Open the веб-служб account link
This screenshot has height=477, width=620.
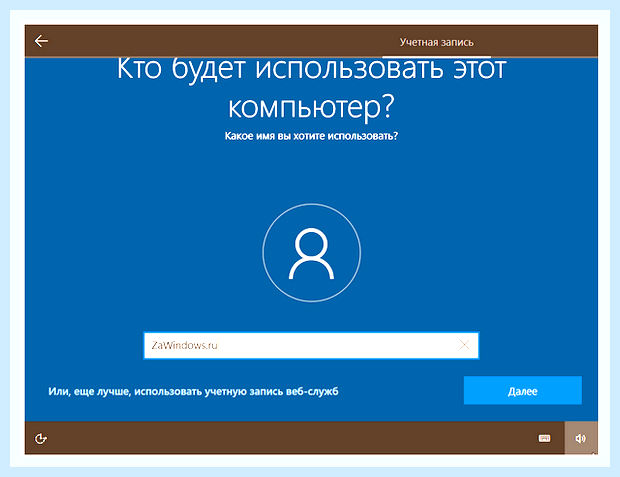tap(193, 392)
